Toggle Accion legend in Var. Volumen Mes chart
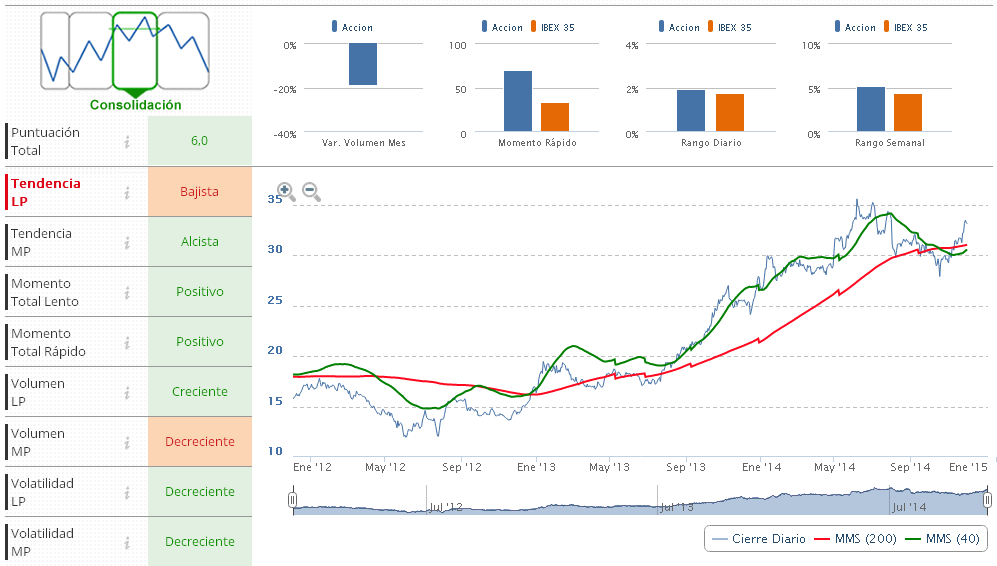The width and height of the screenshot is (997, 566). click(352, 27)
